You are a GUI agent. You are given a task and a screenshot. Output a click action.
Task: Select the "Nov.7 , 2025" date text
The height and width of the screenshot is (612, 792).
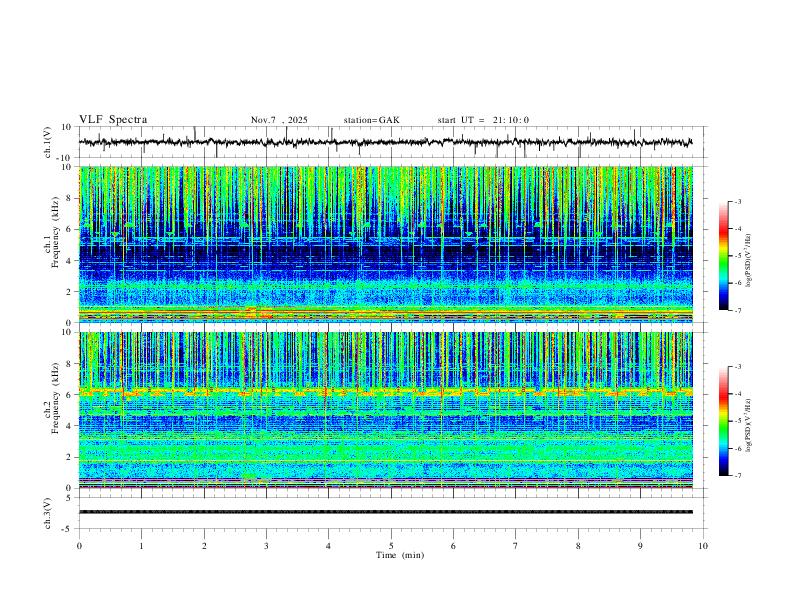pos(279,120)
